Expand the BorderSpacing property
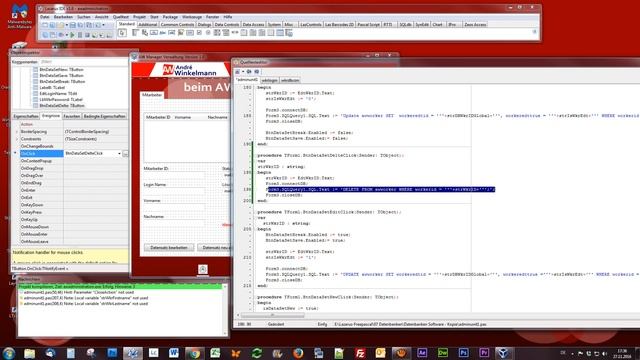 (16, 132)
